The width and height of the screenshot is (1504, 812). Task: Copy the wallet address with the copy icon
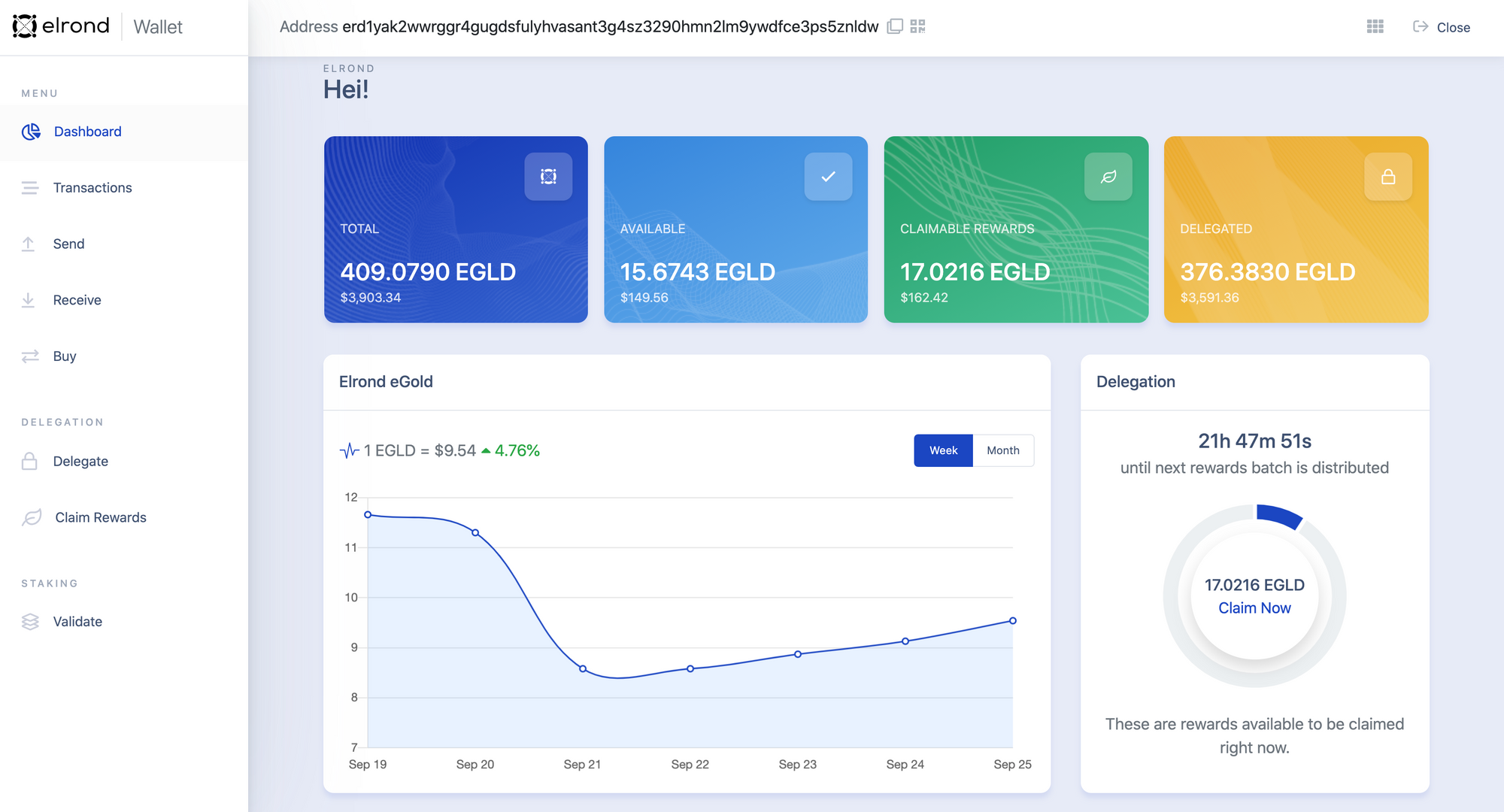[895, 26]
